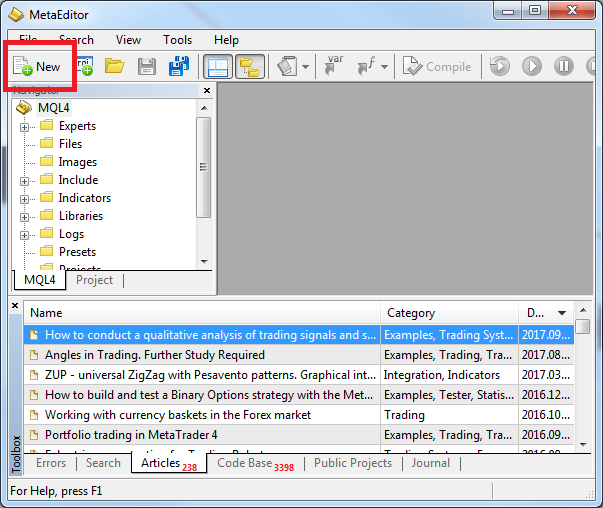Switch to the Code Base tab
The width and height of the screenshot is (603, 508).
pyautogui.click(x=255, y=464)
